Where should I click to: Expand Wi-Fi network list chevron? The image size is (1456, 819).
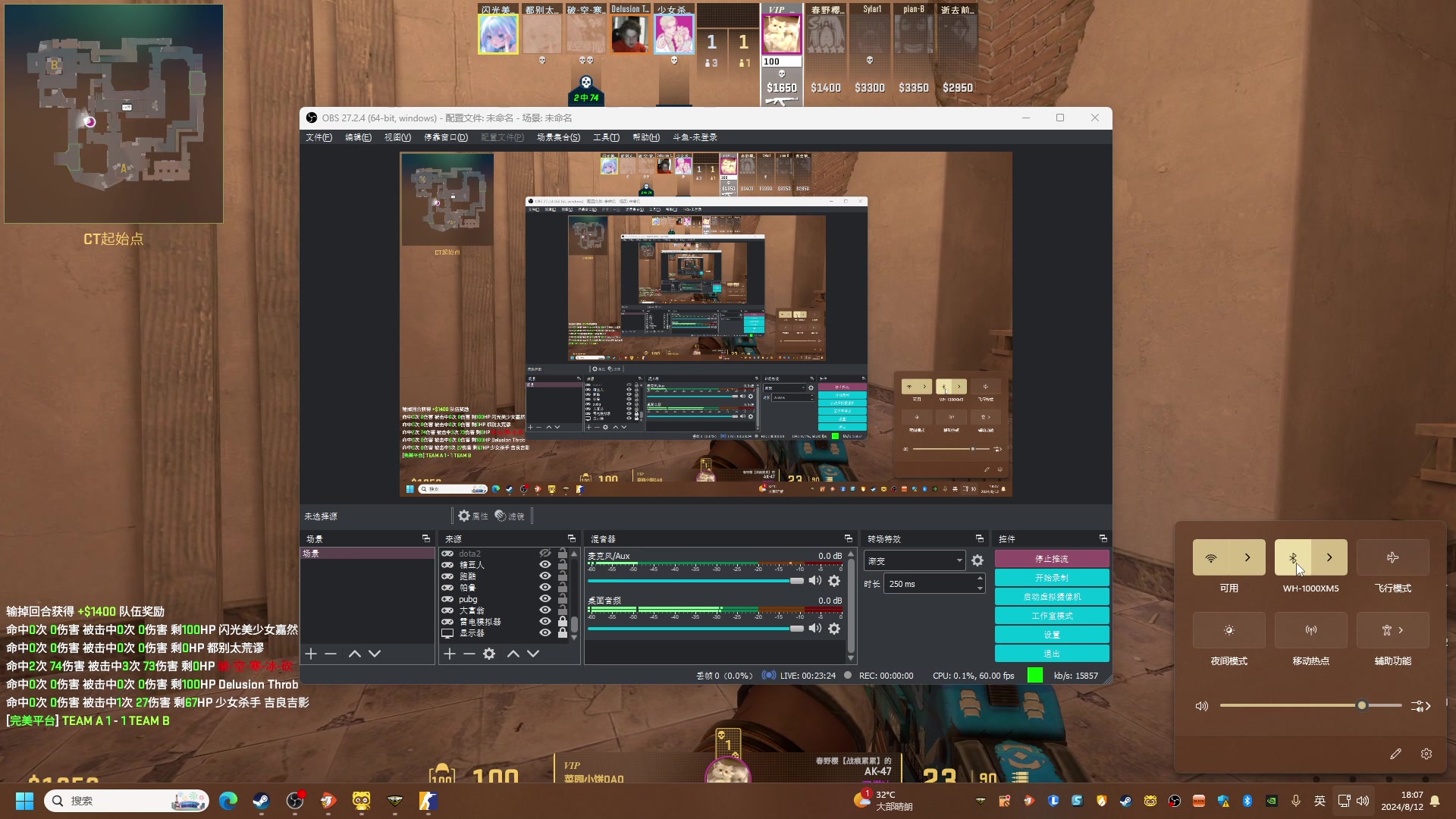click(x=1247, y=557)
